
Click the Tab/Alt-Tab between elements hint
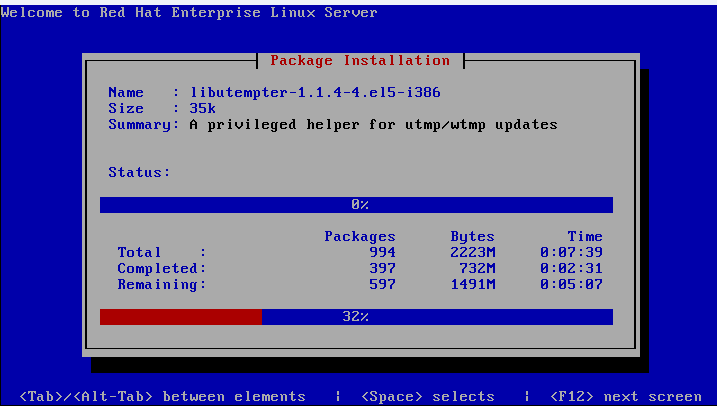[162, 396]
